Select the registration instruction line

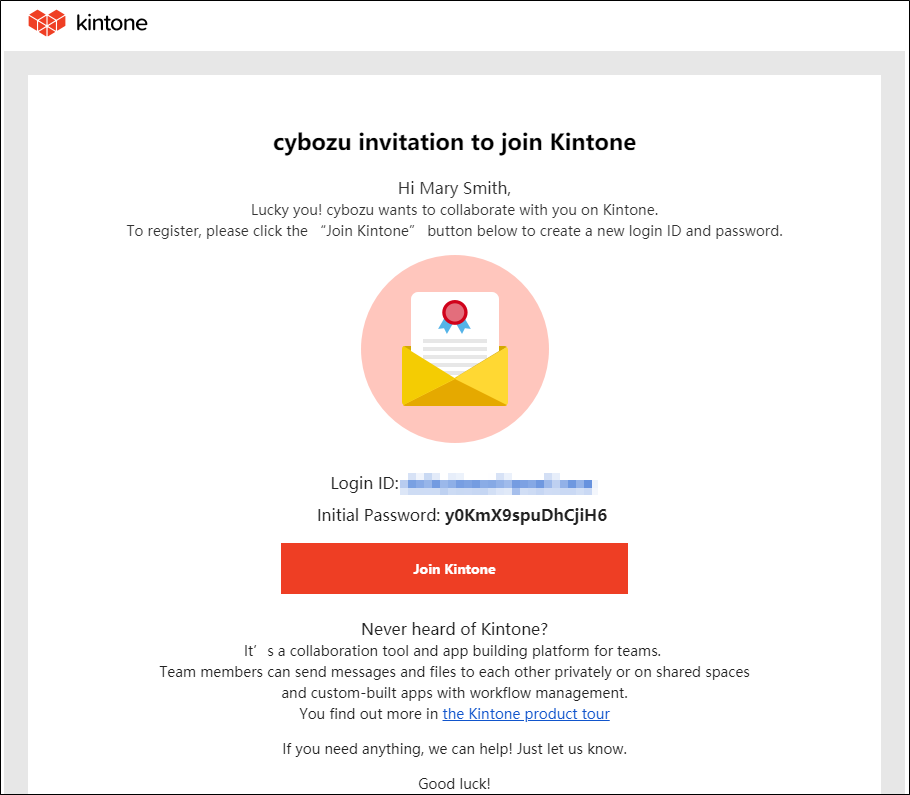click(x=454, y=230)
